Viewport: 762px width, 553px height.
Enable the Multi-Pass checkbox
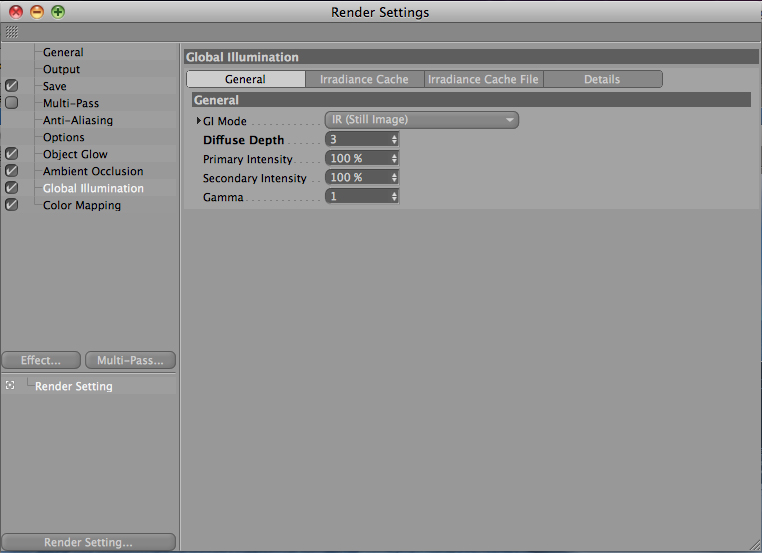pyautogui.click(x=12, y=103)
